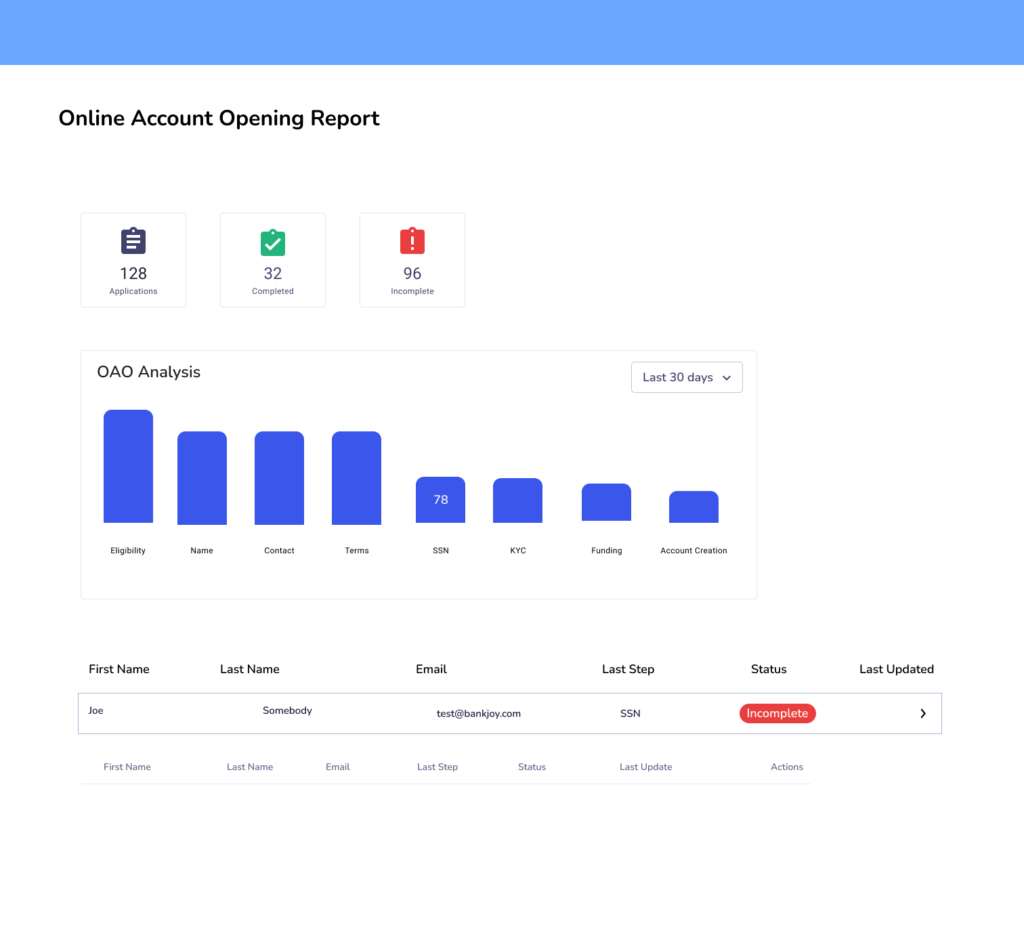Viewport: 1024px width, 940px height.
Task: Click the green Completed checkmark icon
Action: tap(273, 242)
